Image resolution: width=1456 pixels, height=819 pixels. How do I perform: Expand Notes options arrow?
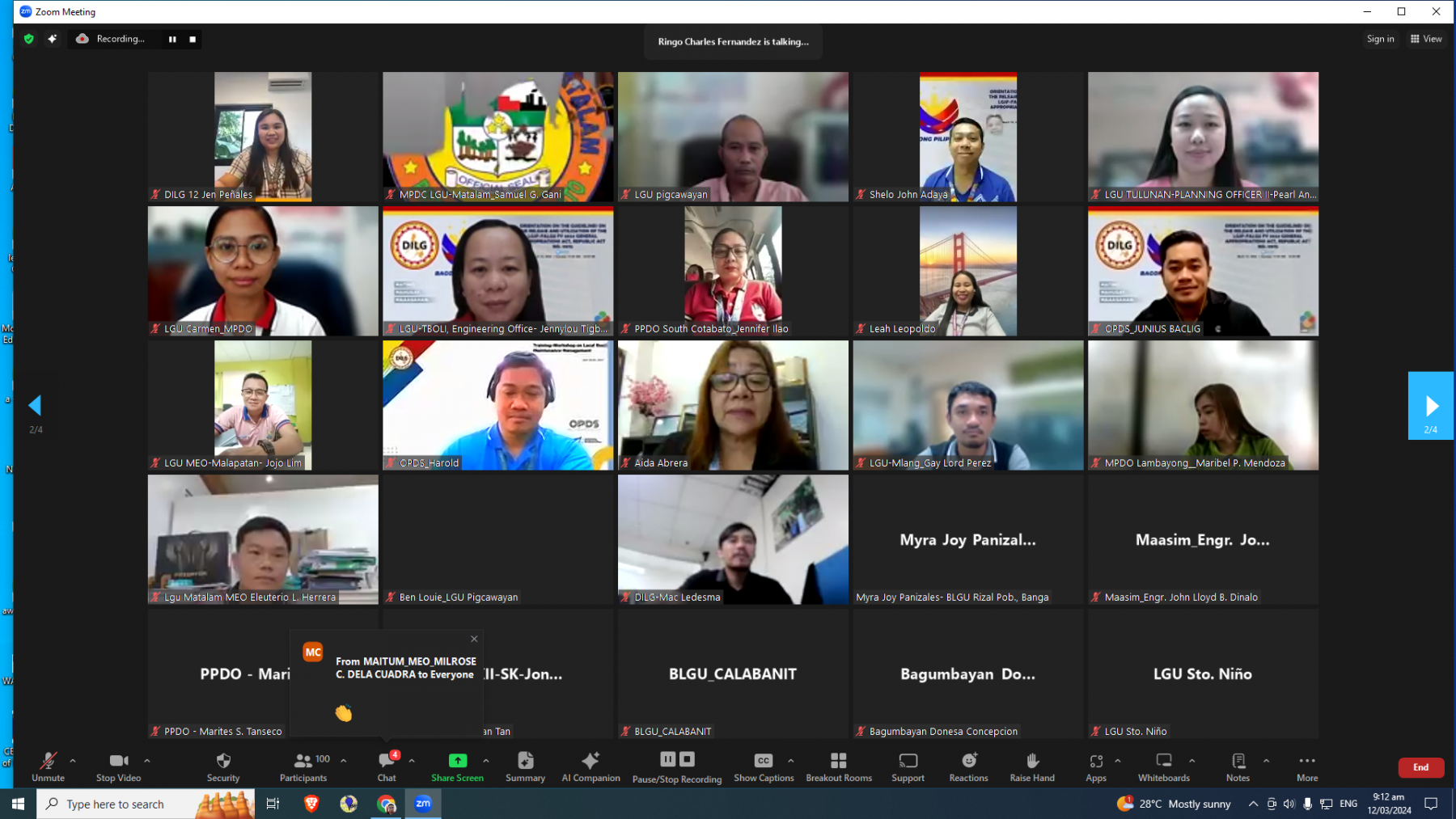pos(1267,761)
